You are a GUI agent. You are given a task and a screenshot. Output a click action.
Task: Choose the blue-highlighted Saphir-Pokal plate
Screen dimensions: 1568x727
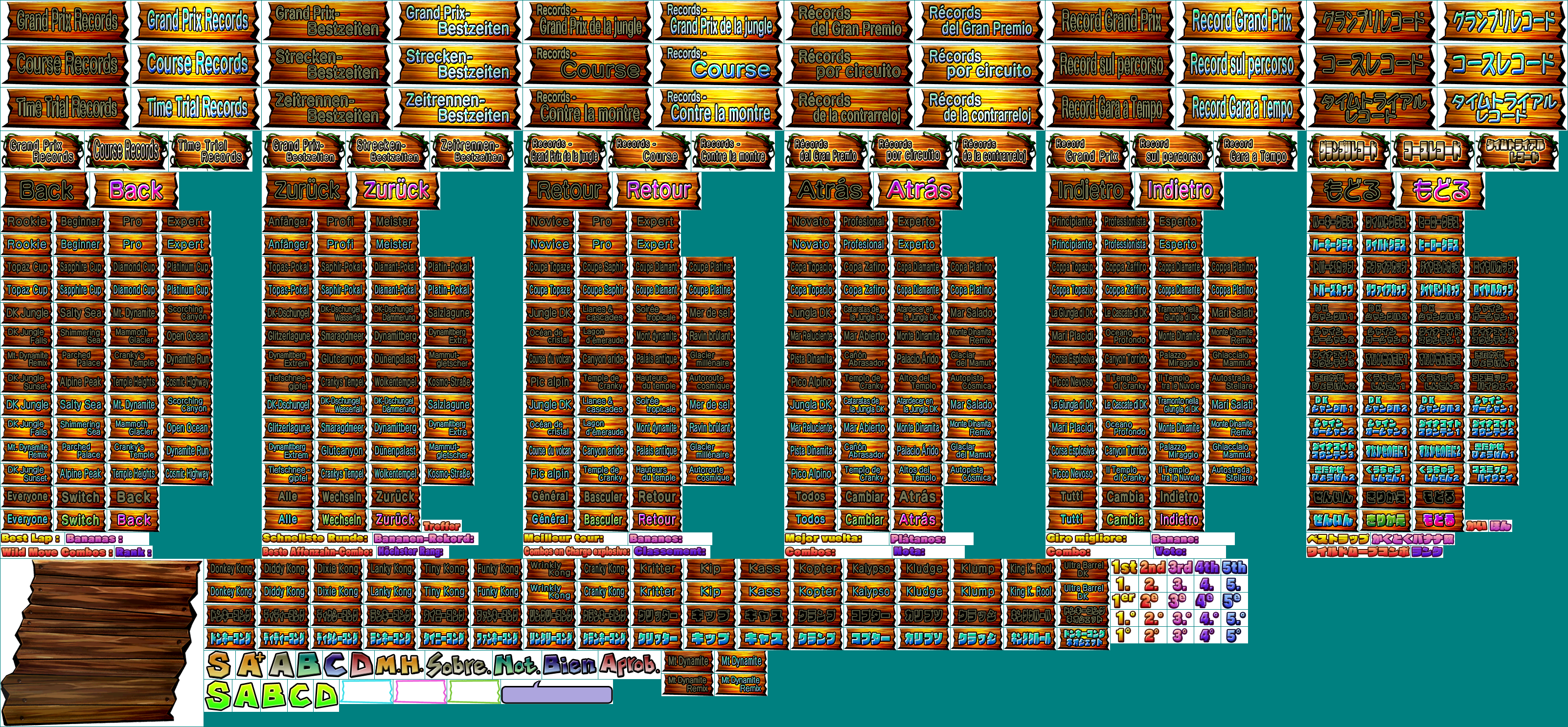341,290
